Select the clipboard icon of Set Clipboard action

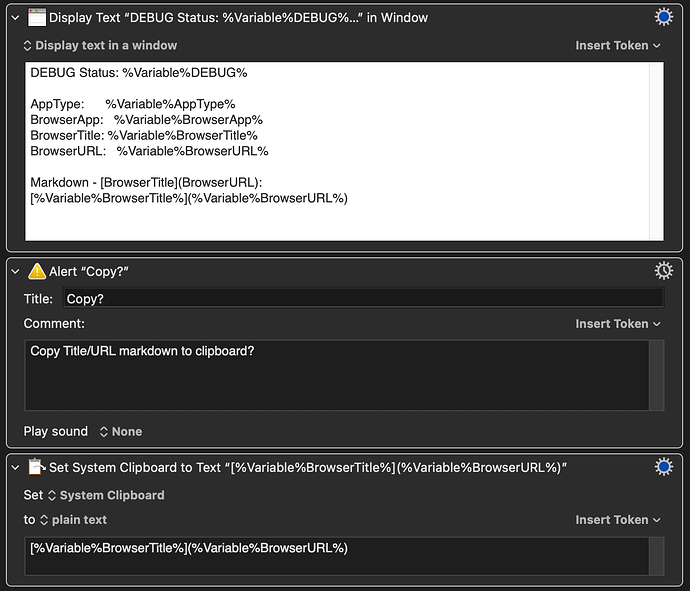coord(37,467)
